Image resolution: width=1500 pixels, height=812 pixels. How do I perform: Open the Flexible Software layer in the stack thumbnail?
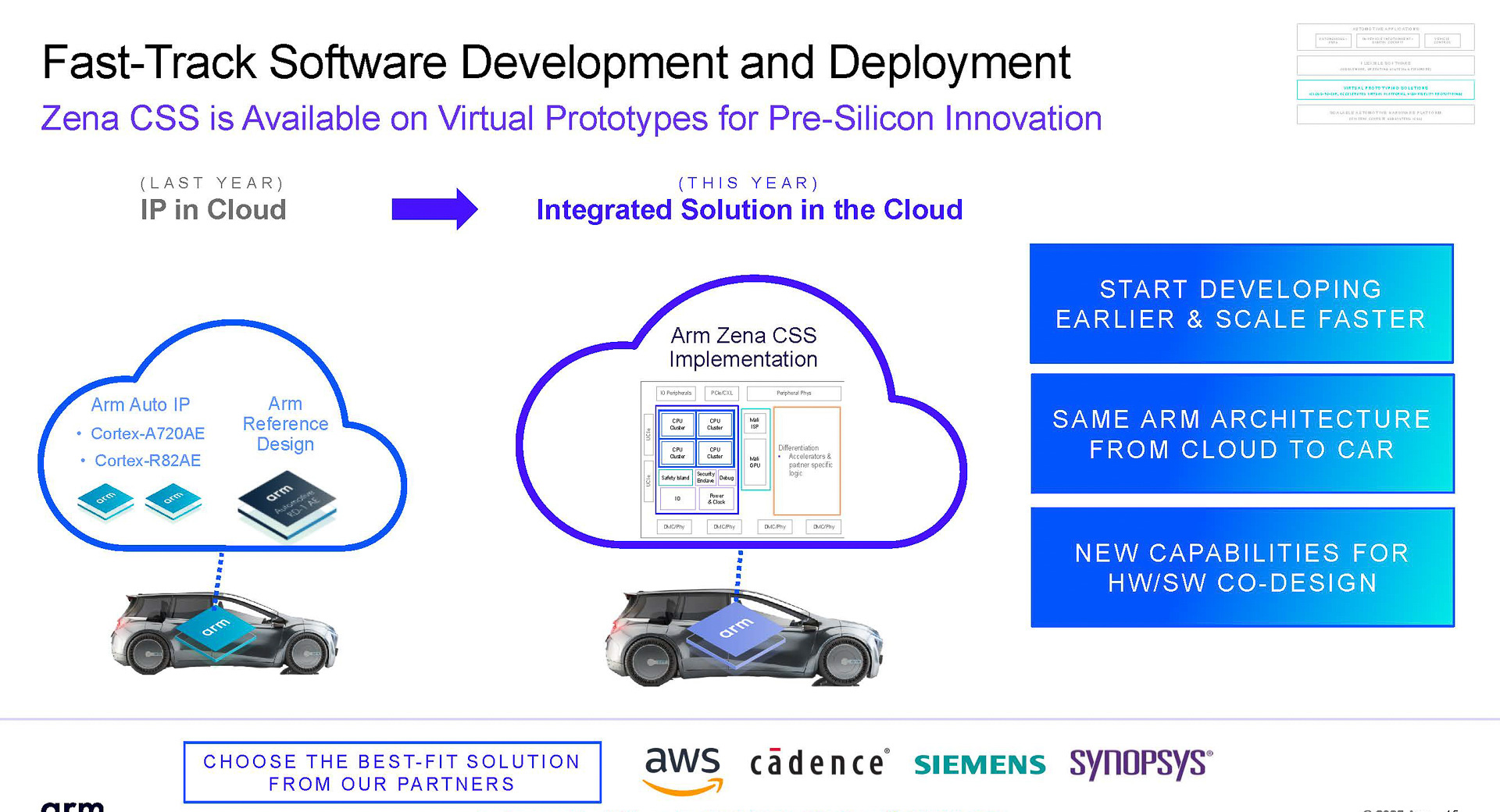(x=1385, y=66)
